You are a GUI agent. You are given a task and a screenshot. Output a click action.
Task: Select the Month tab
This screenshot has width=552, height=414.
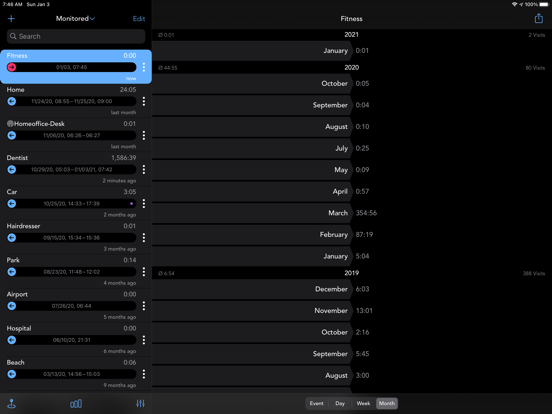point(387,403)
